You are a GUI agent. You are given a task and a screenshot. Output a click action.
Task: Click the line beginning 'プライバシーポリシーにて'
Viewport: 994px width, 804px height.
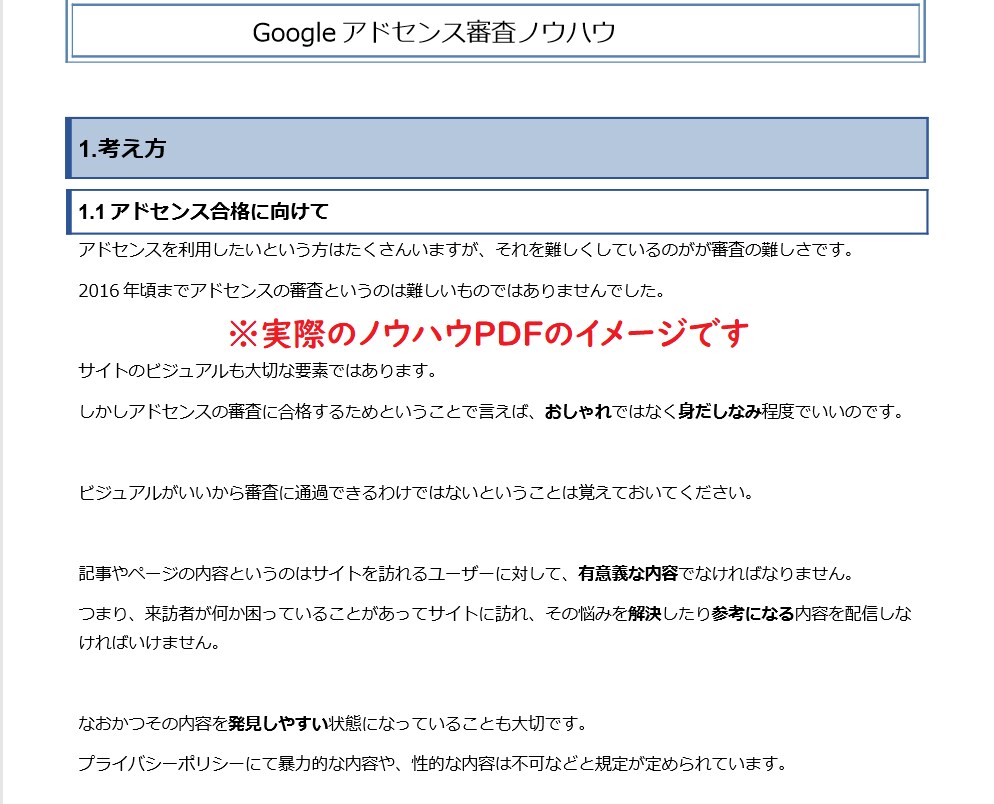coord(433,763)
